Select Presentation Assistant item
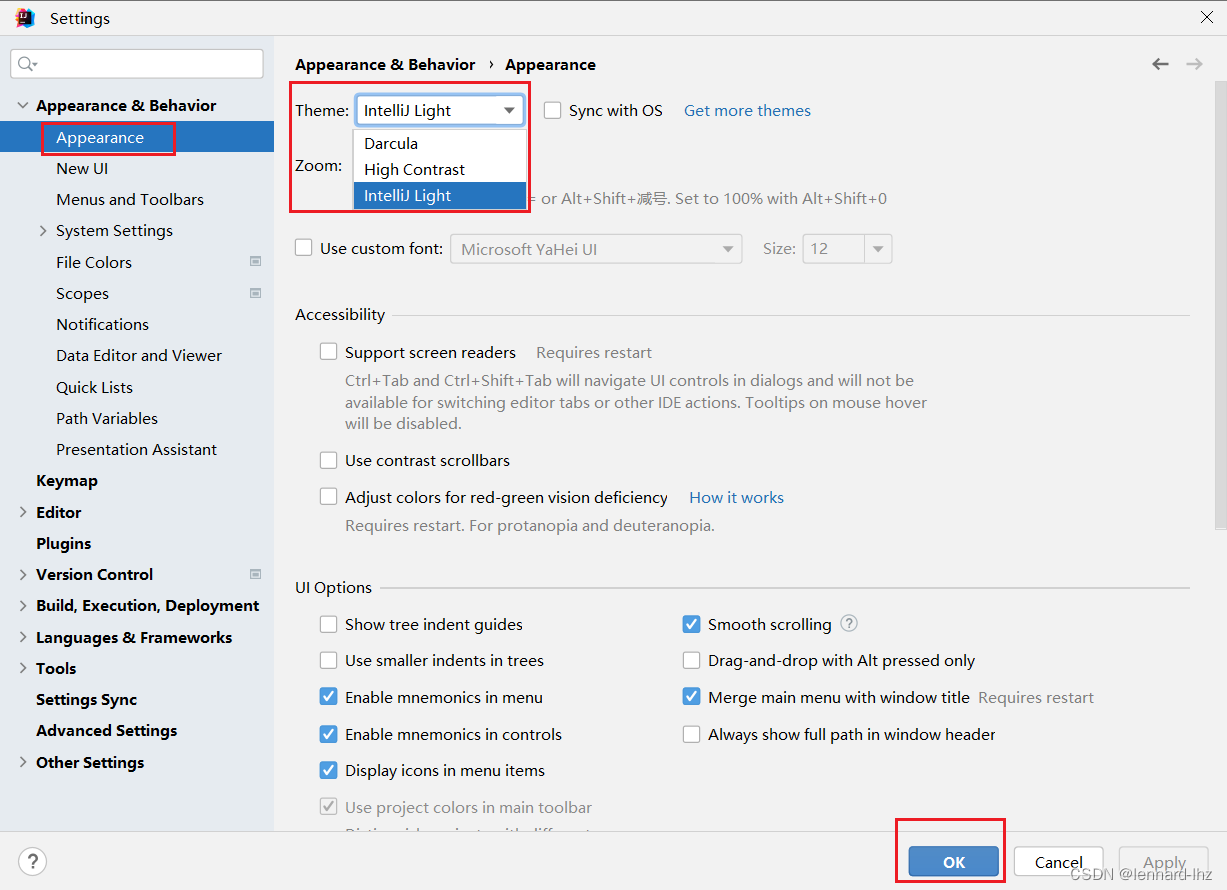The width and height of the screenshot is (1227, 890). [x=137, y=449]
